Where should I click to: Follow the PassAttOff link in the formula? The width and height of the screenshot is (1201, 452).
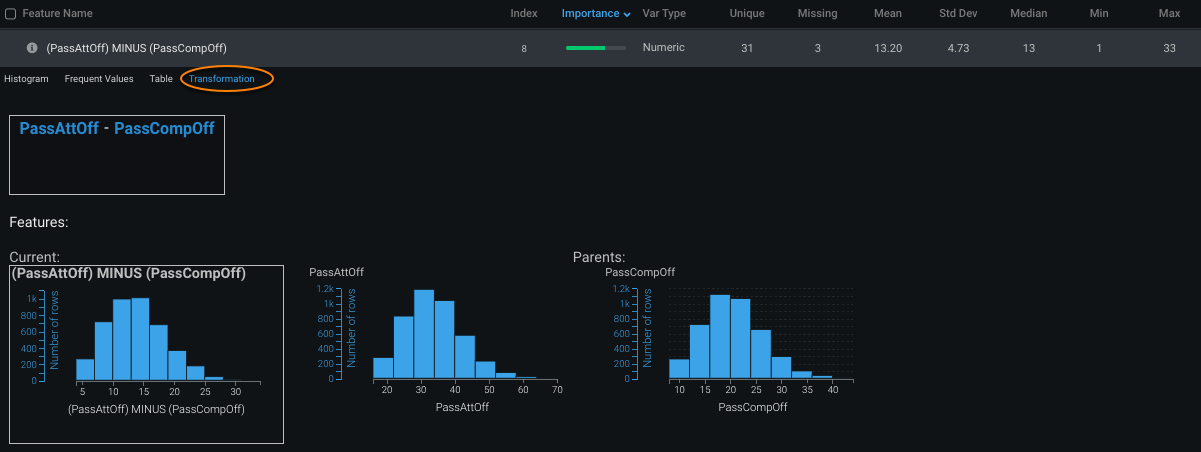[x=59, y=129]
